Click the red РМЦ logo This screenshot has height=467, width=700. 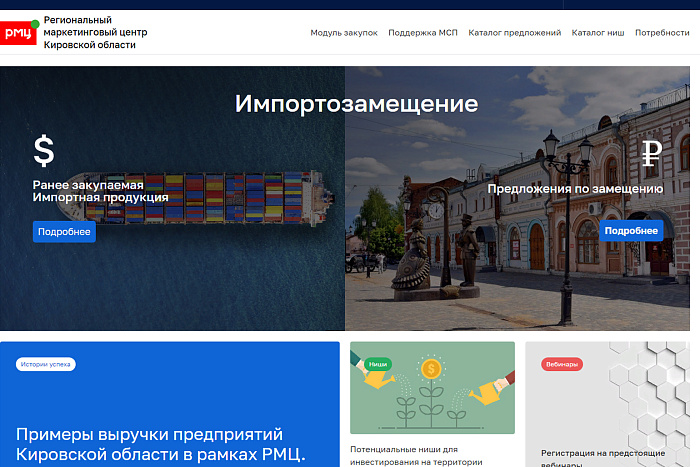click(x=18, y=33)
